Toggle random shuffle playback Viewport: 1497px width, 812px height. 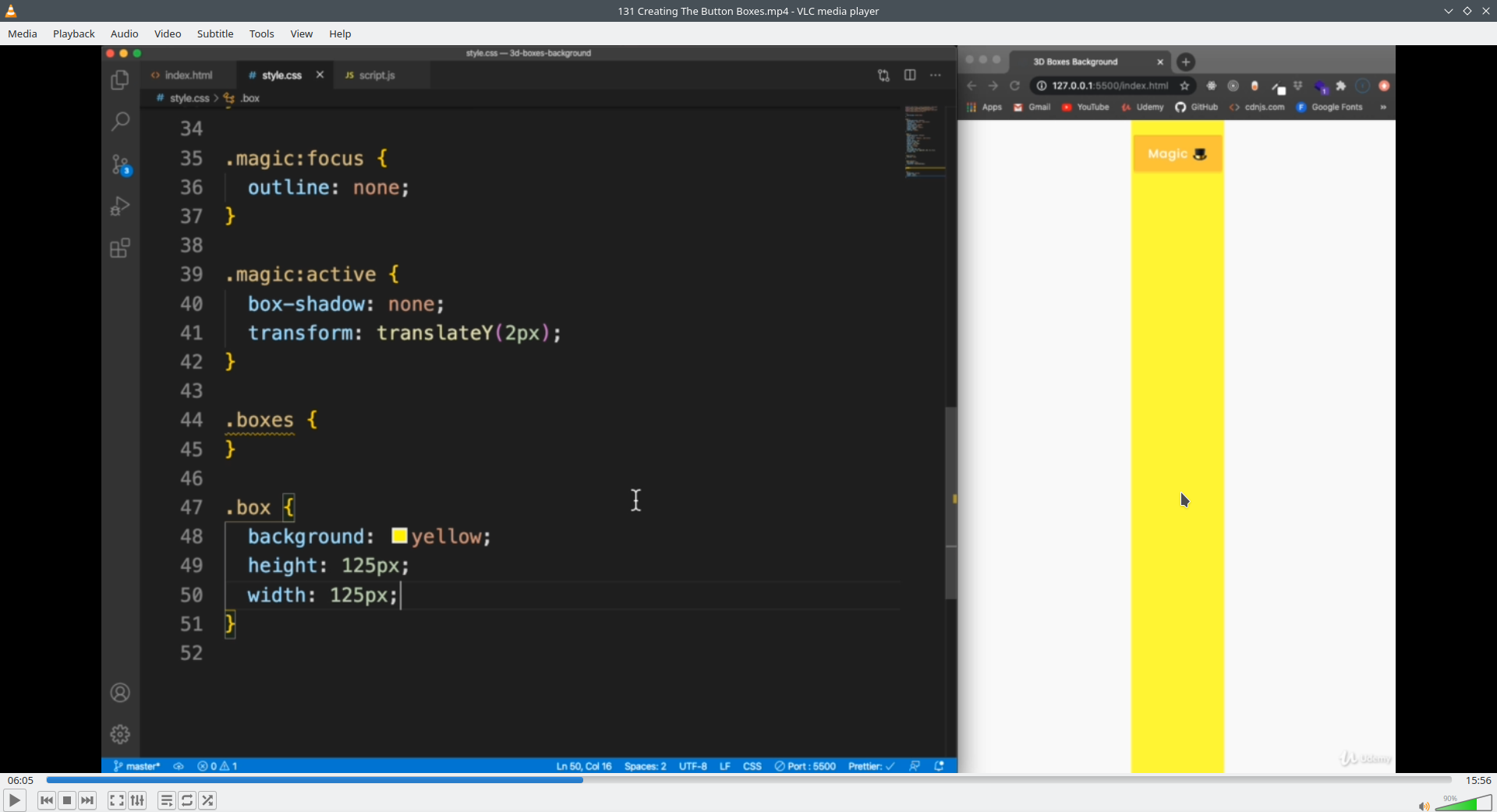coord(207,800)
